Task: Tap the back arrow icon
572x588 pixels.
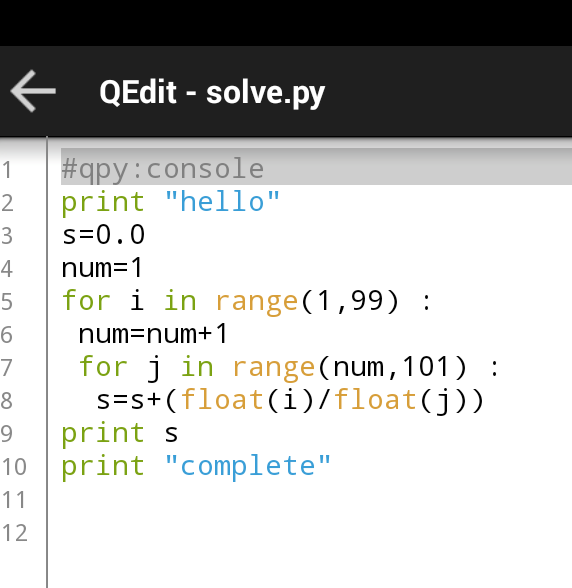Action: [33, 91]
